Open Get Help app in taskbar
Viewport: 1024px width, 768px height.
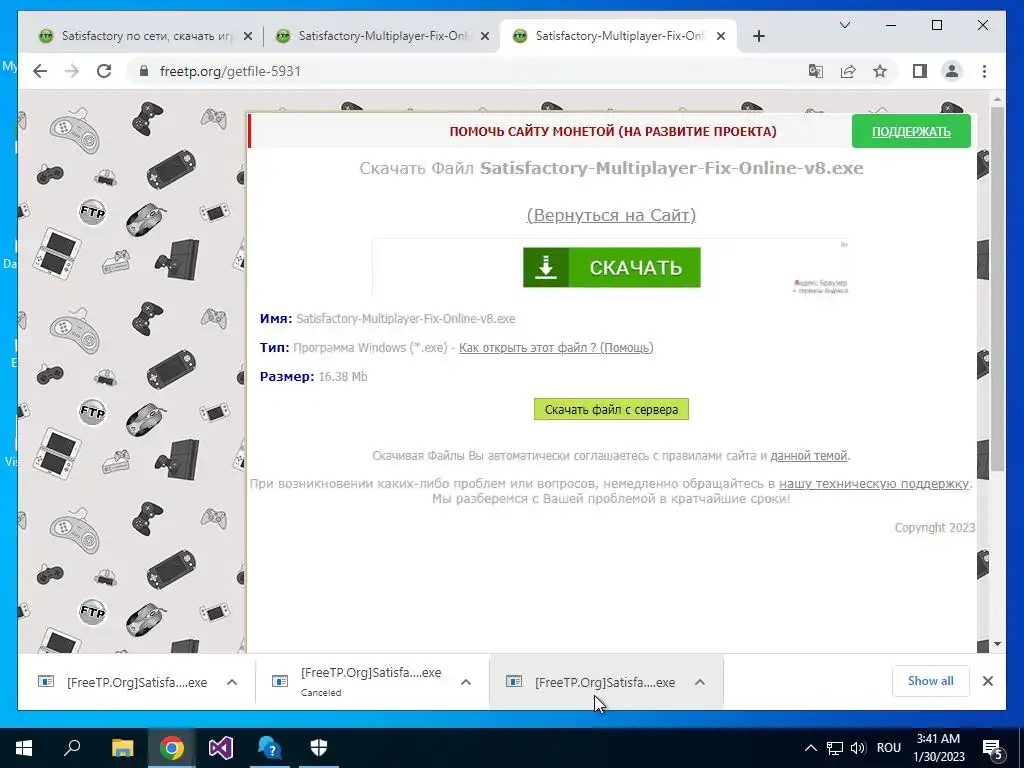(x=270, y=748)
